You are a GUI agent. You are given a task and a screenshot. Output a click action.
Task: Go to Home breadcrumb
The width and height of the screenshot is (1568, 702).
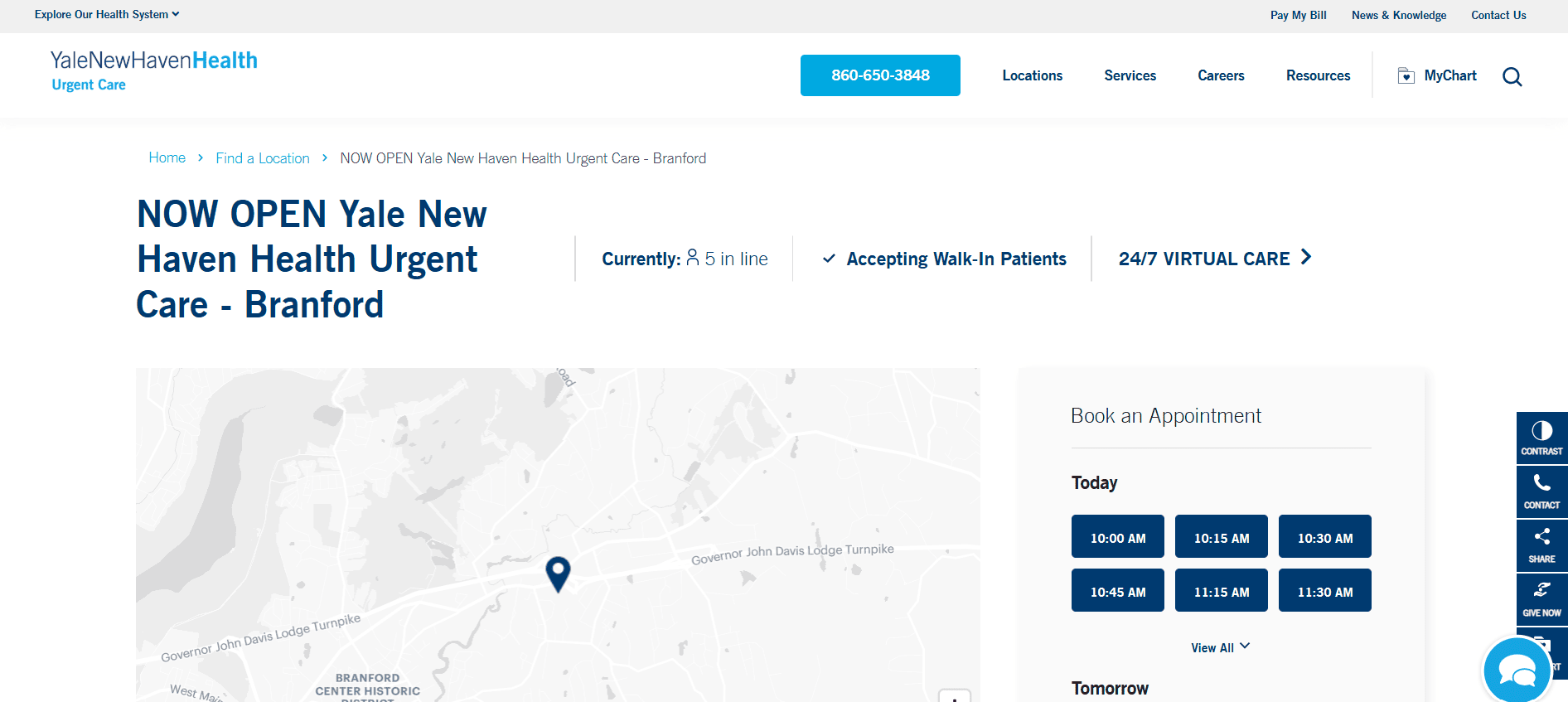[x=167, y=157]
